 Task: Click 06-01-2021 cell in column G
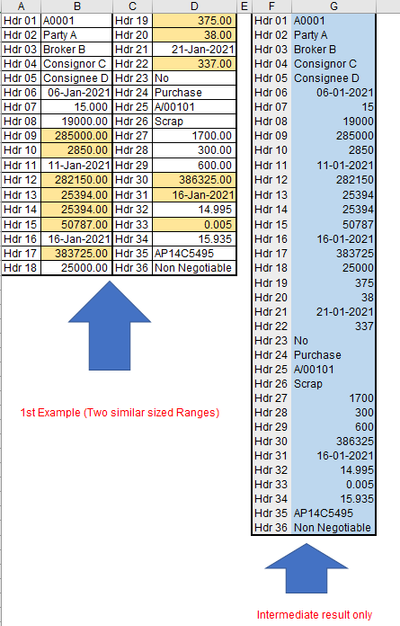[333, 93]
